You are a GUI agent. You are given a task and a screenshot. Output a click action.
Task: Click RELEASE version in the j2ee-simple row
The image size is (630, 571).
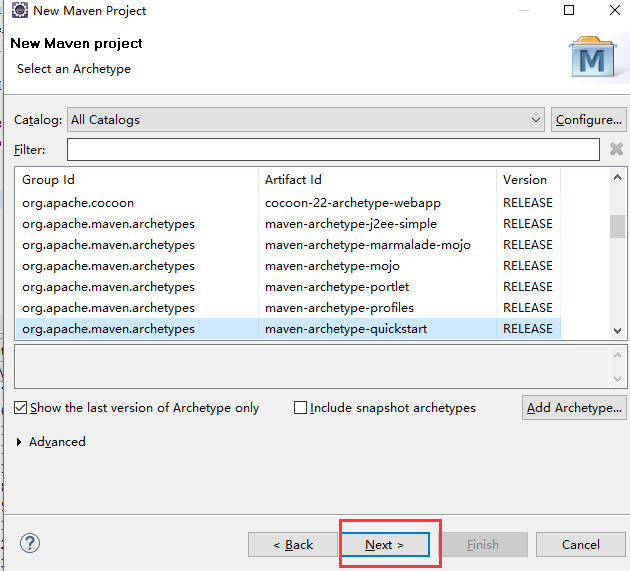pos(528,223)
